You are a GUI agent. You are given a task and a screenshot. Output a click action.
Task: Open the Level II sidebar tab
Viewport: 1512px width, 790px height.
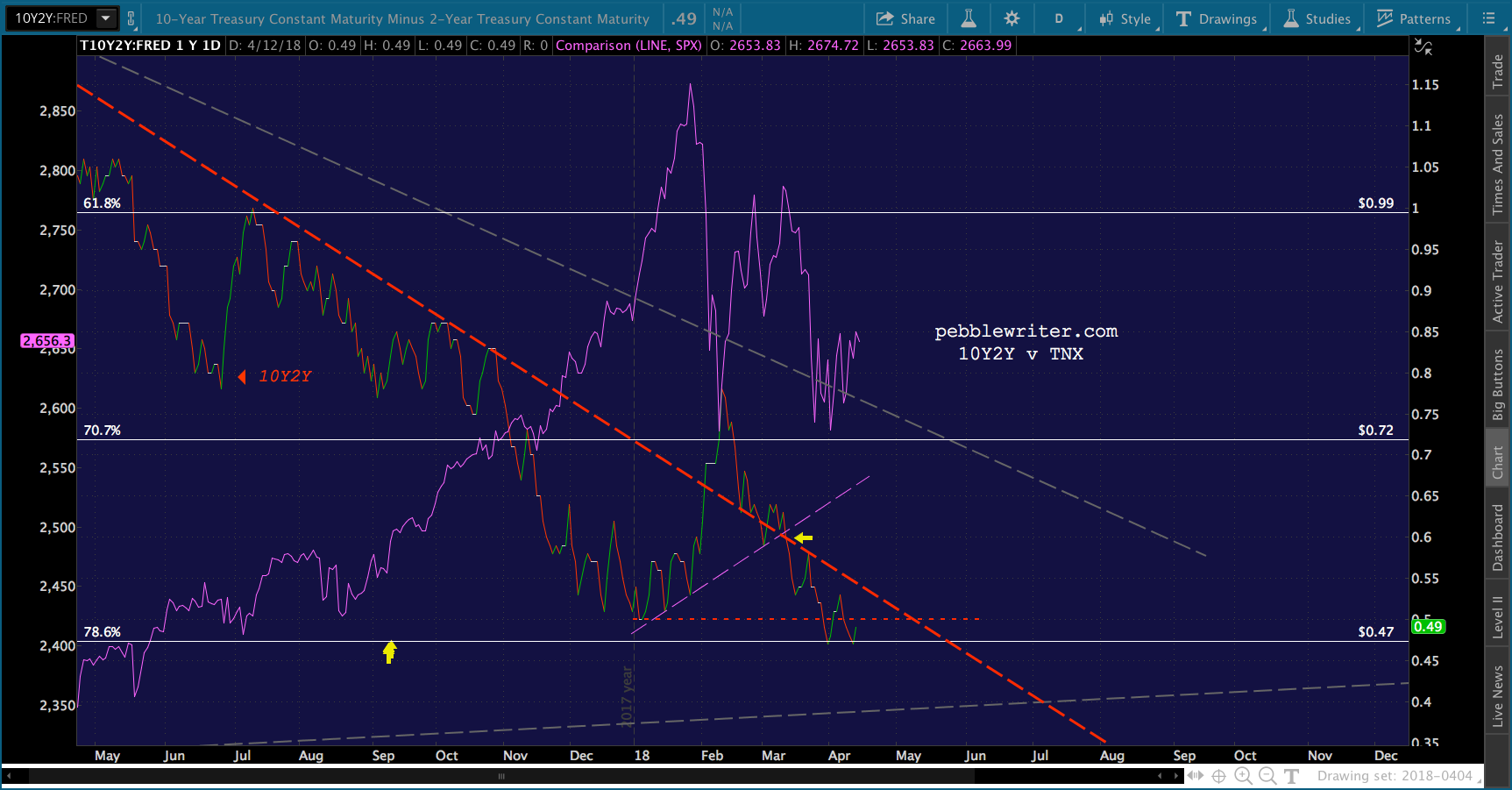pyautogui.click(x=1498, y=616)
